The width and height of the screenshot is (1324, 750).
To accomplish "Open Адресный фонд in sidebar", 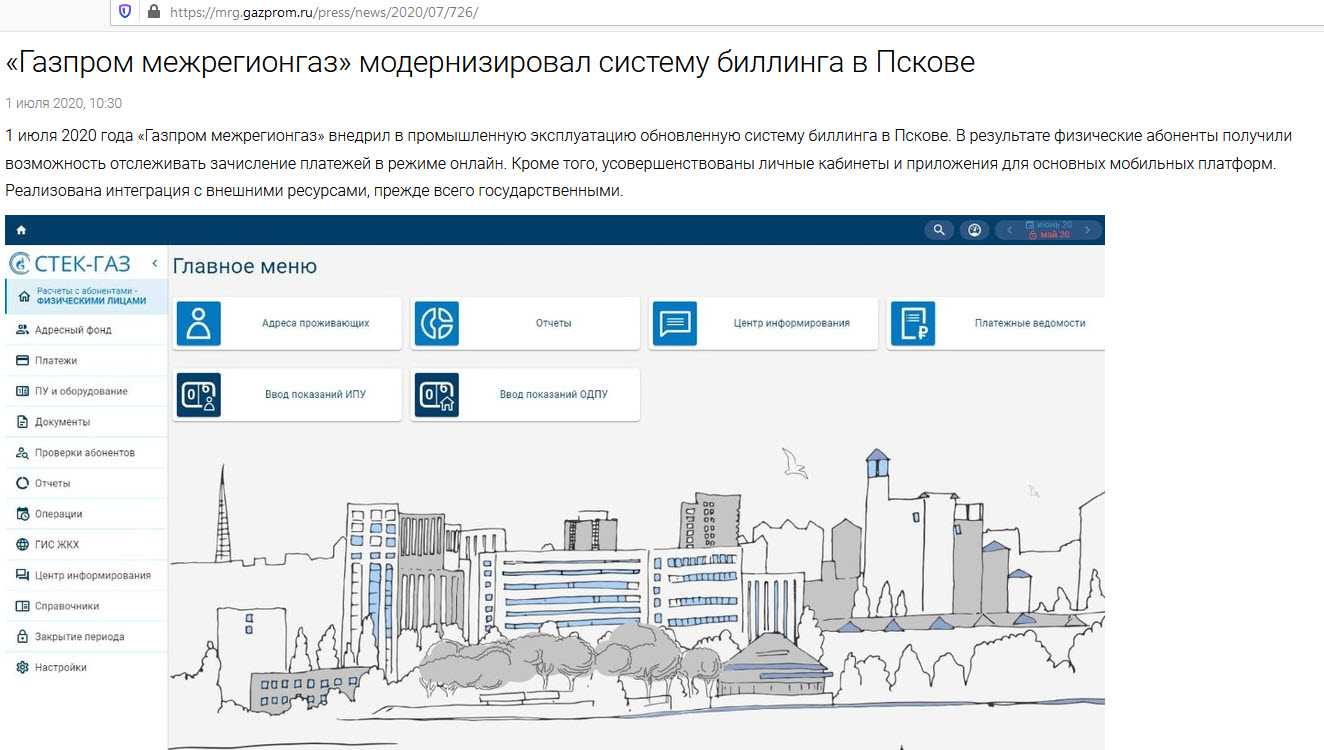I will 85,330.
